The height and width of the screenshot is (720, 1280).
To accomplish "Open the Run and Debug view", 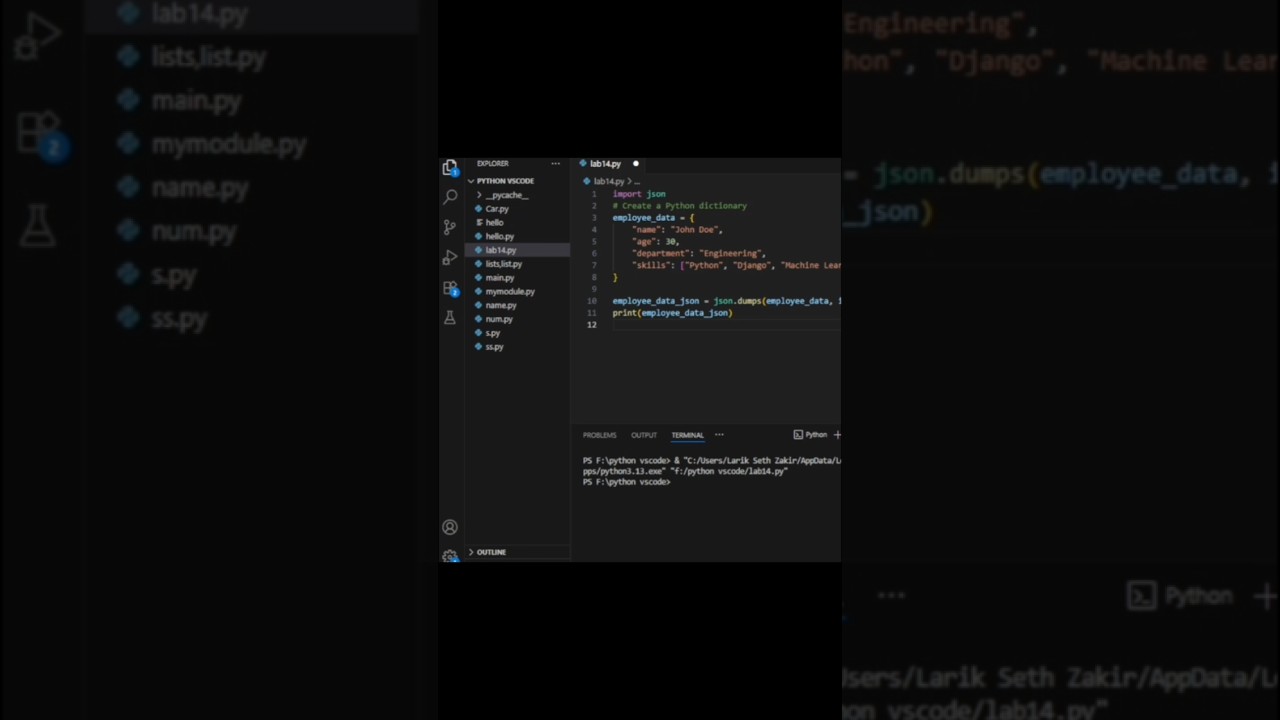I will point(450,258).
